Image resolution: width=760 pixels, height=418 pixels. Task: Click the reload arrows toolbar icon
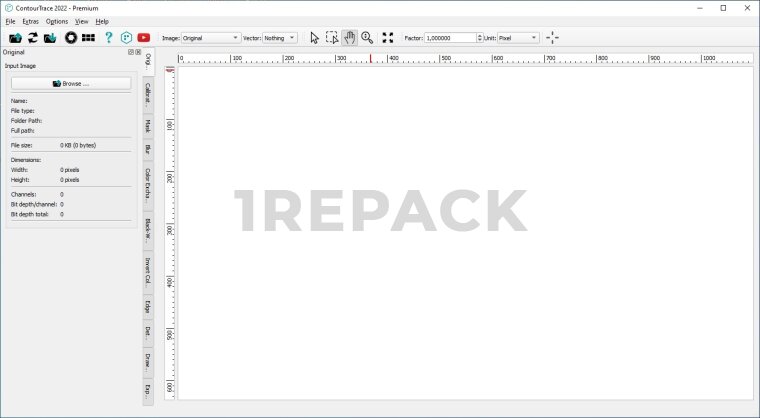(x=32, y=37)
